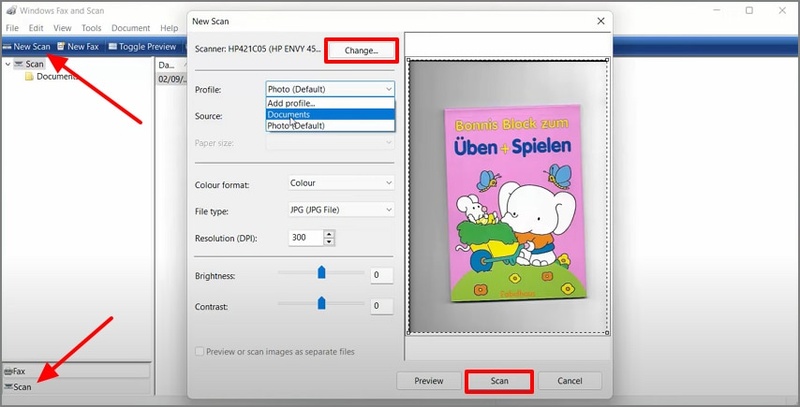Toggle Preview or scan images as separate files
The height and width of the screenshot is (407, 800).
[x=199, y=351]
